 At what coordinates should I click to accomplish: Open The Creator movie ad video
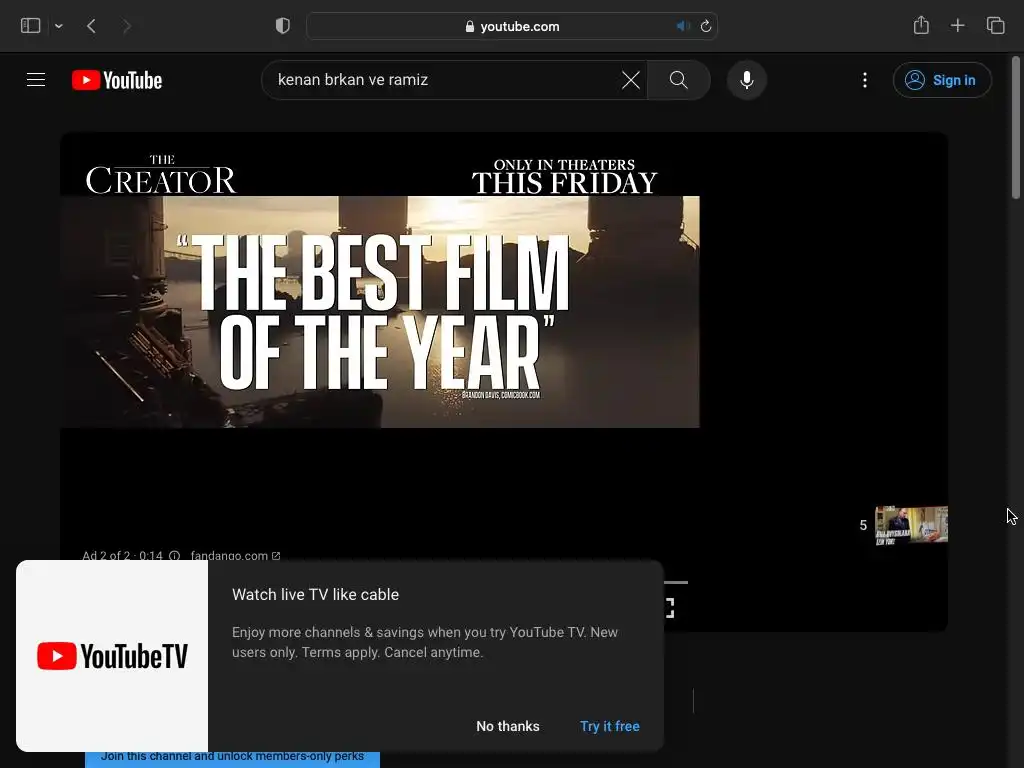[x=379, y=312]
